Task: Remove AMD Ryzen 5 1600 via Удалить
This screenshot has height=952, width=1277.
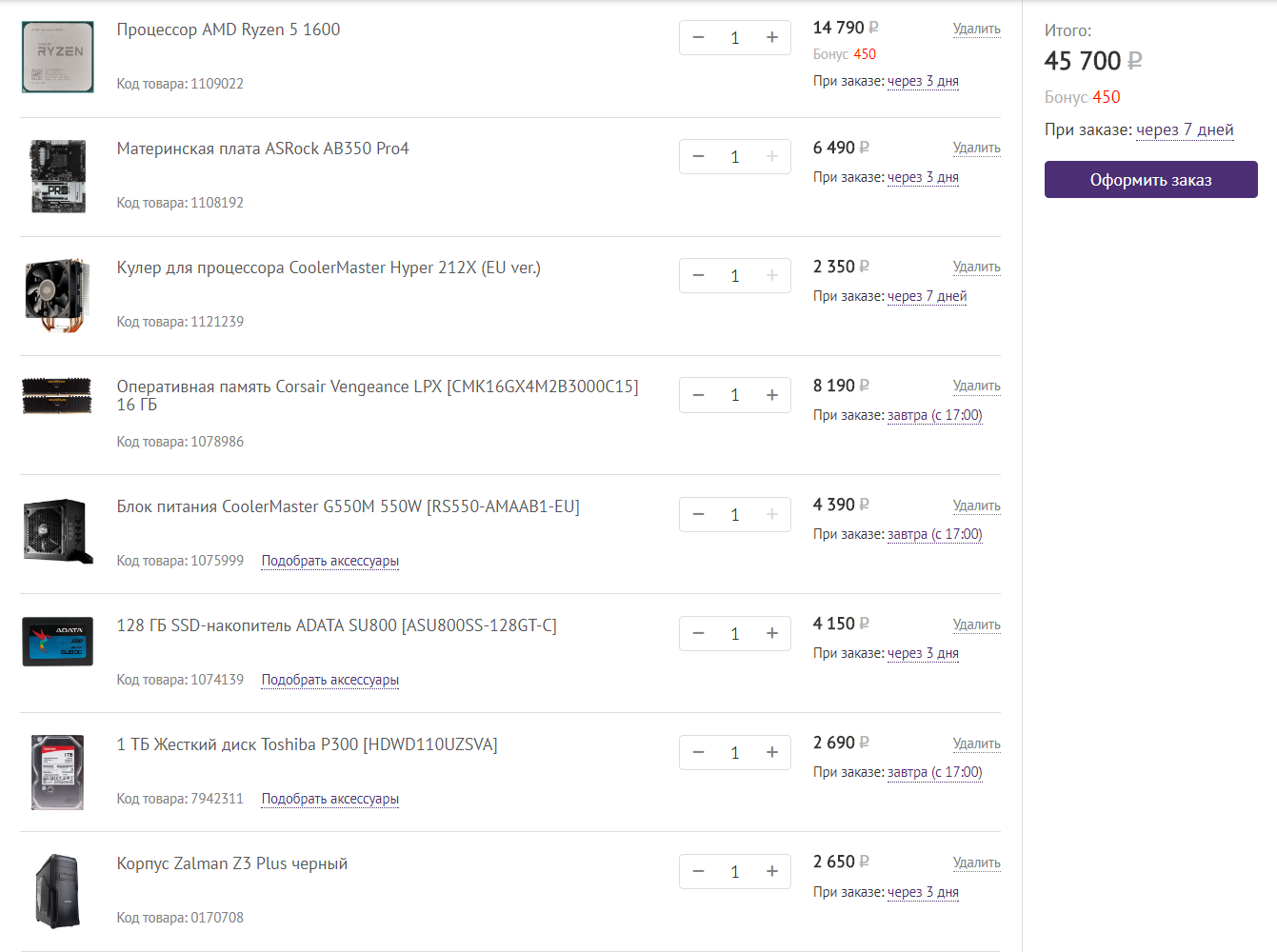Action: point(976,29)
